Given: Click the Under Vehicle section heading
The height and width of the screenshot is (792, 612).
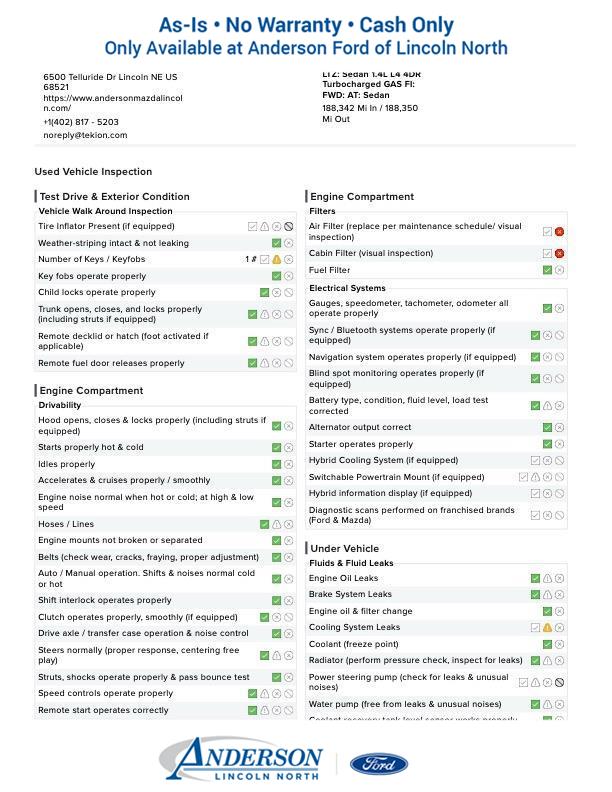Looking at the screenshot, I should [x=345, y=549].
